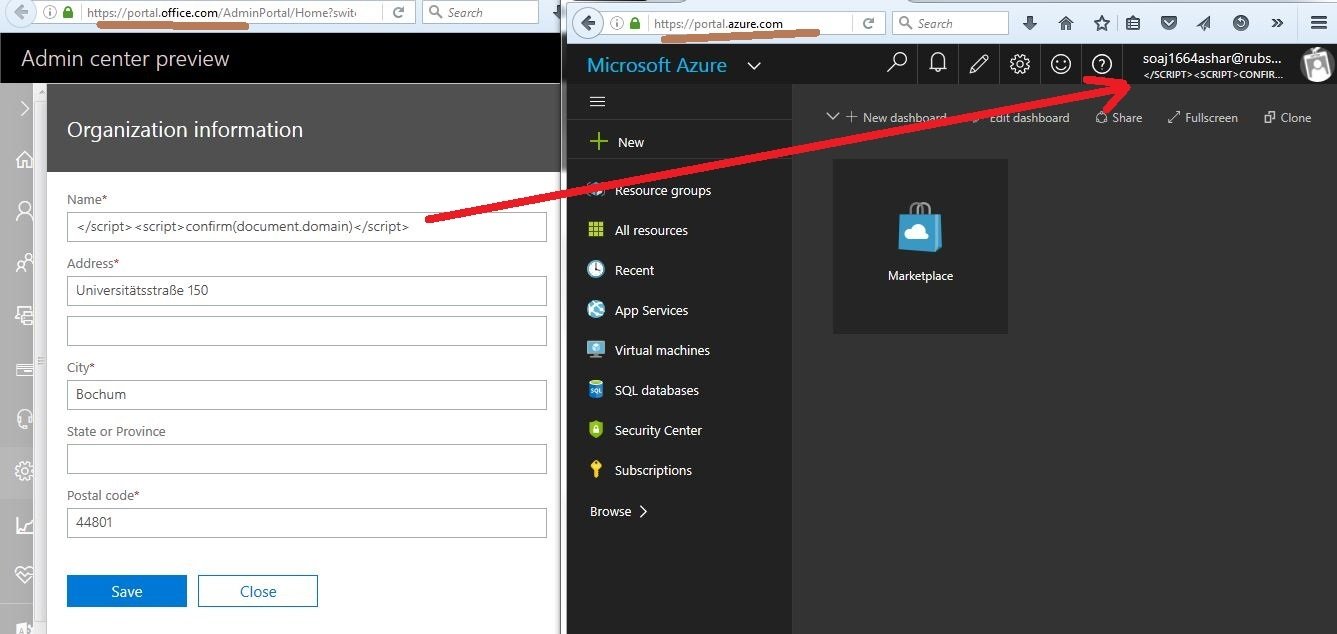
Task: Click Firefox Search box in Office window
Action: (480, 13)
